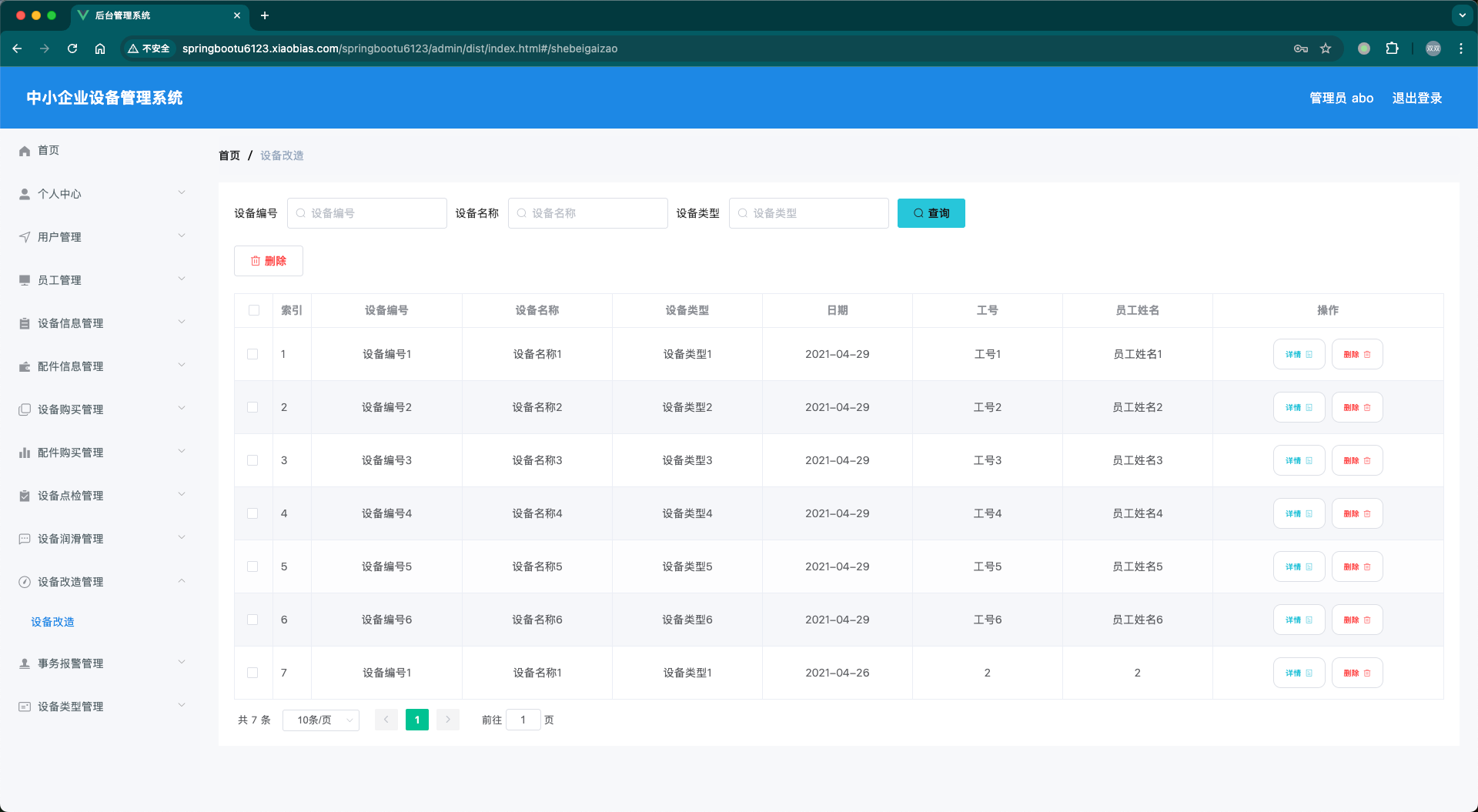Image resolution: width=1478 pixels, height=812 pixels.
Task: Click the 首页 breadcrumb link
Action: pos(229,155)
